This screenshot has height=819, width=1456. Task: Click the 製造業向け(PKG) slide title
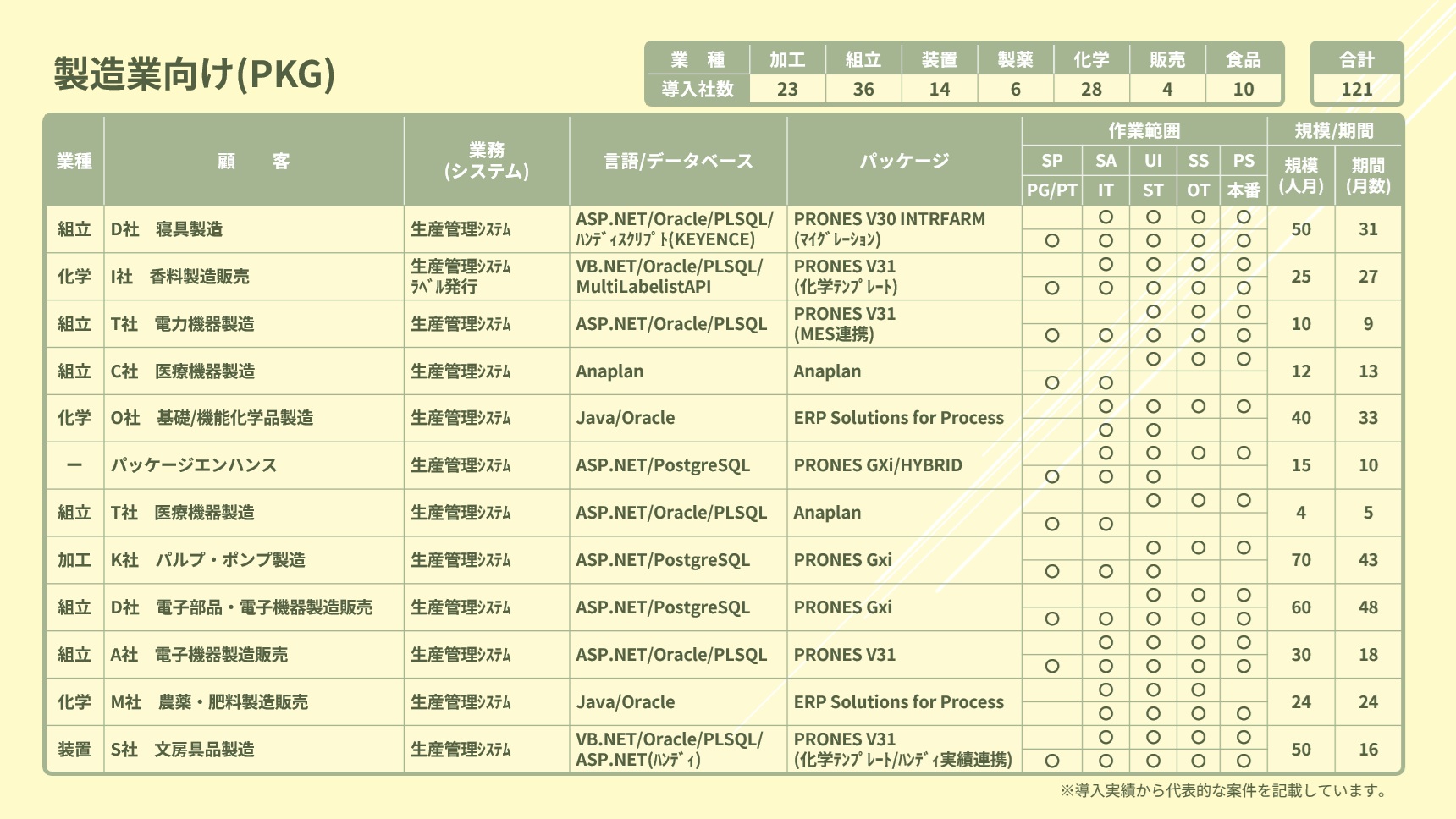coord(195,74)
